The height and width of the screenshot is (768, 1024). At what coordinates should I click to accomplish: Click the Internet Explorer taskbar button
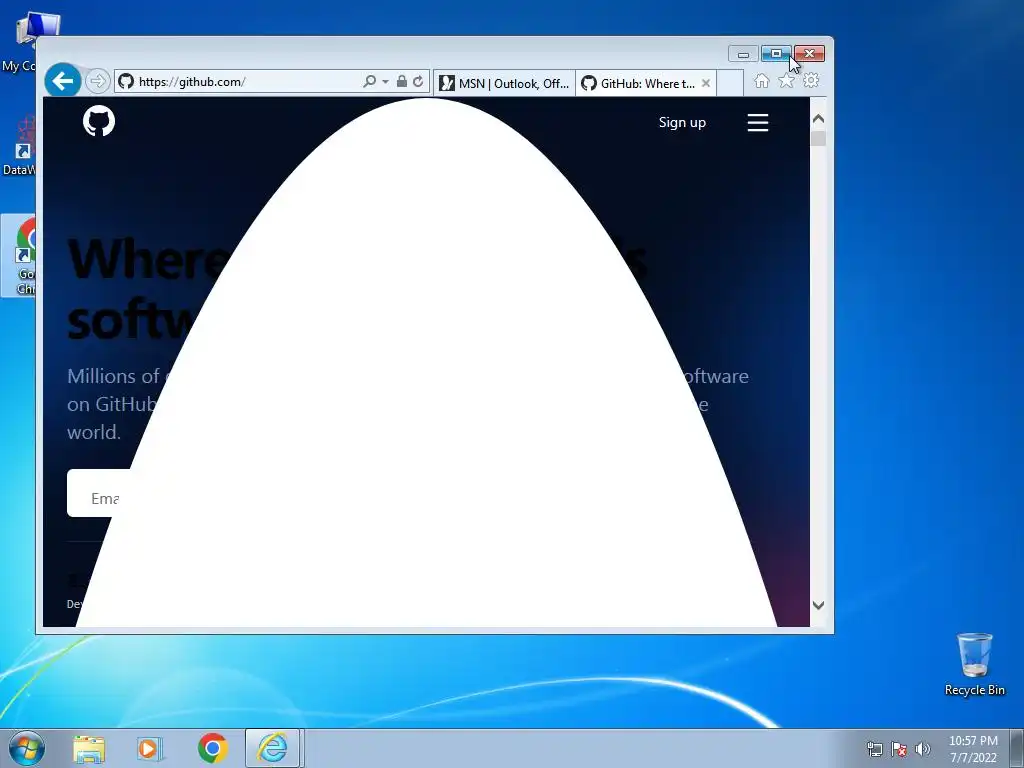pos(272,748)
